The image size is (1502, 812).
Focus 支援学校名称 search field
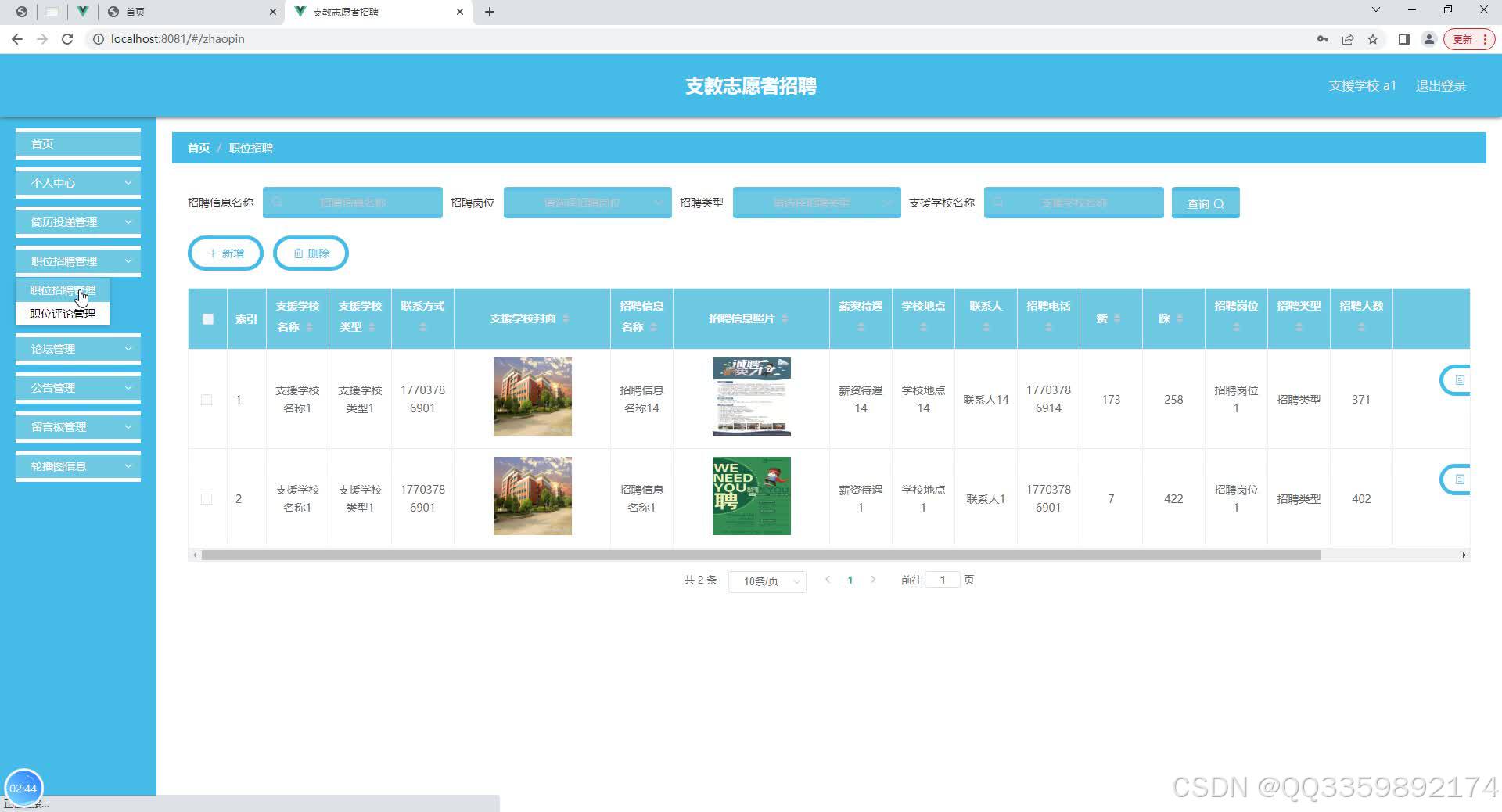click(x=1074, y=203)
